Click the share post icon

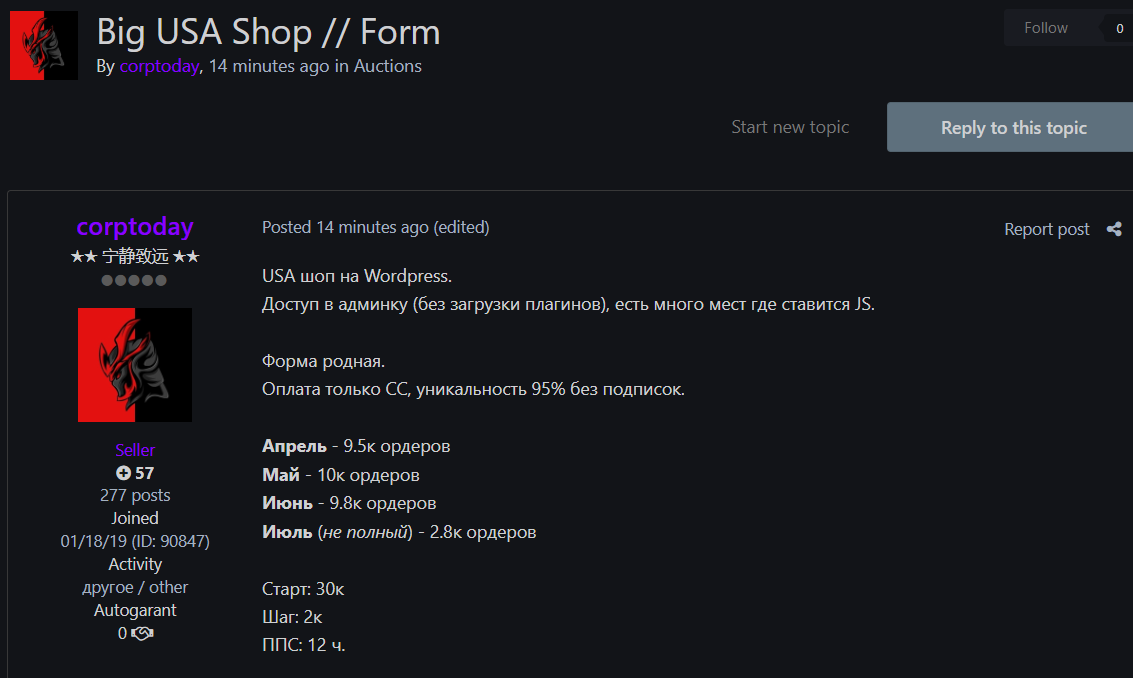1113,229
